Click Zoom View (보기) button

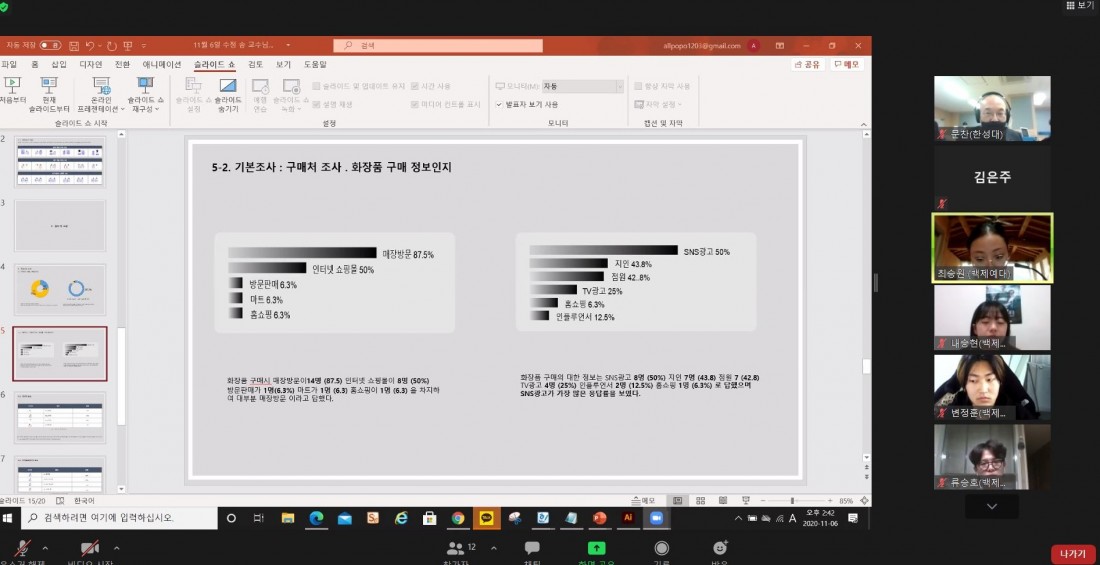point(1080,6)
